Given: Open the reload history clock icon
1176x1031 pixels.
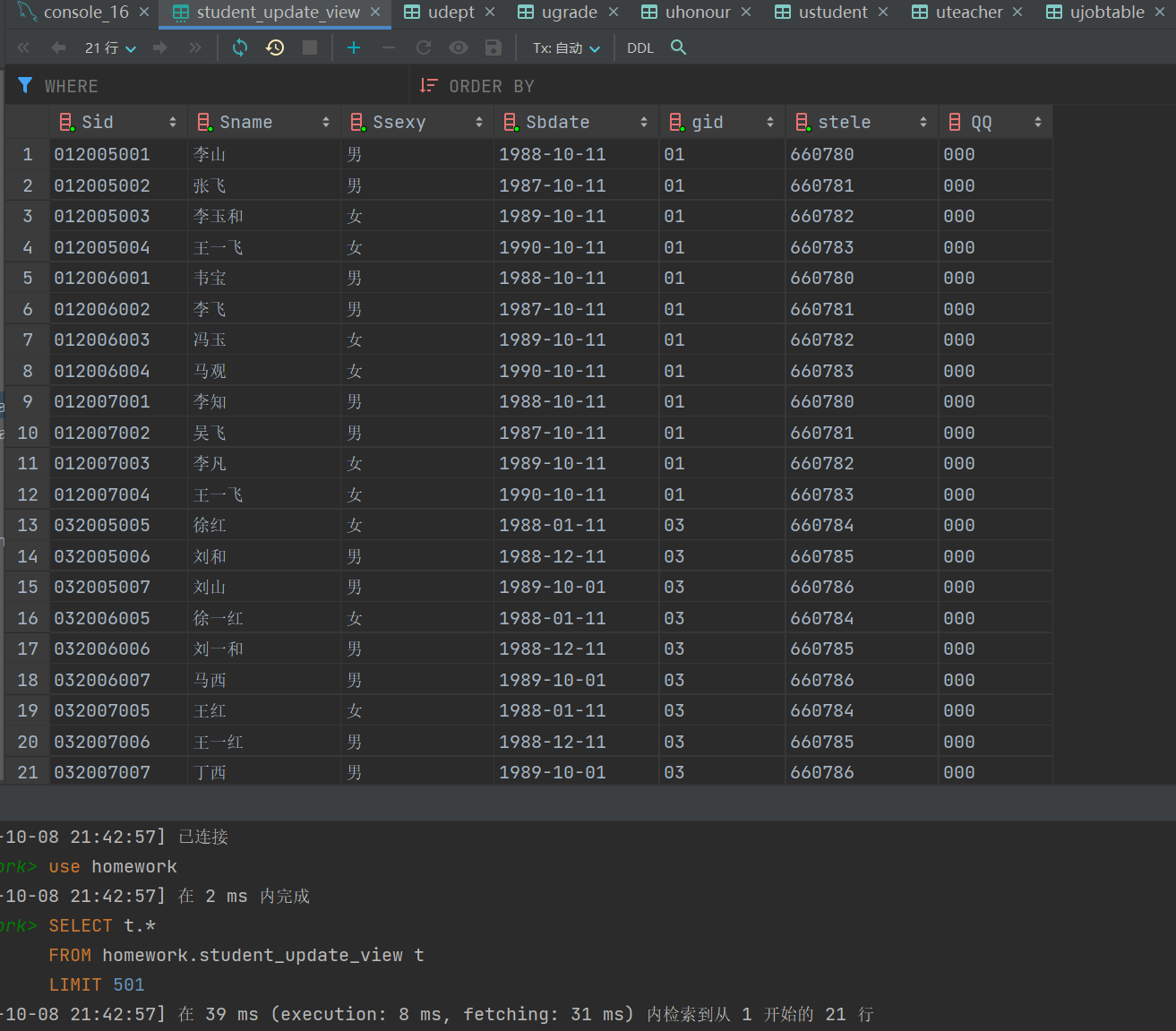Looking at the screenshot, I should pyautogui.click(x=275, y=47).
